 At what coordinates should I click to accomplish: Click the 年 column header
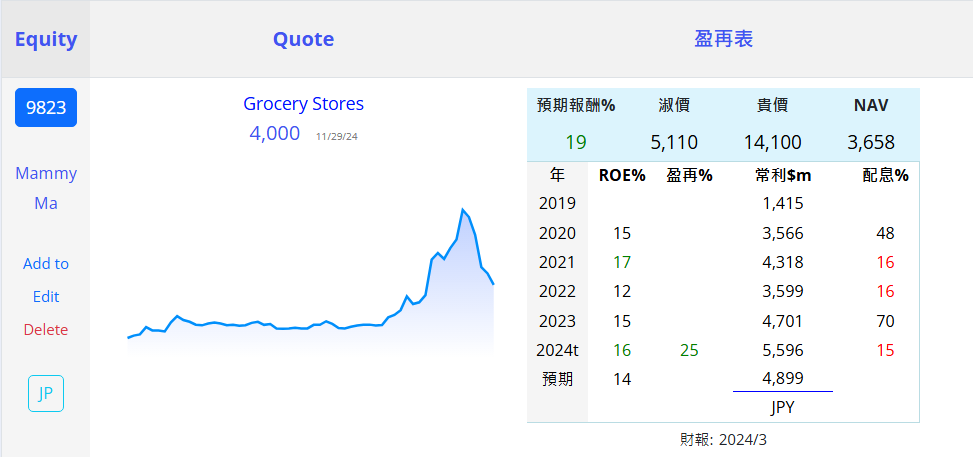[557, 176]
